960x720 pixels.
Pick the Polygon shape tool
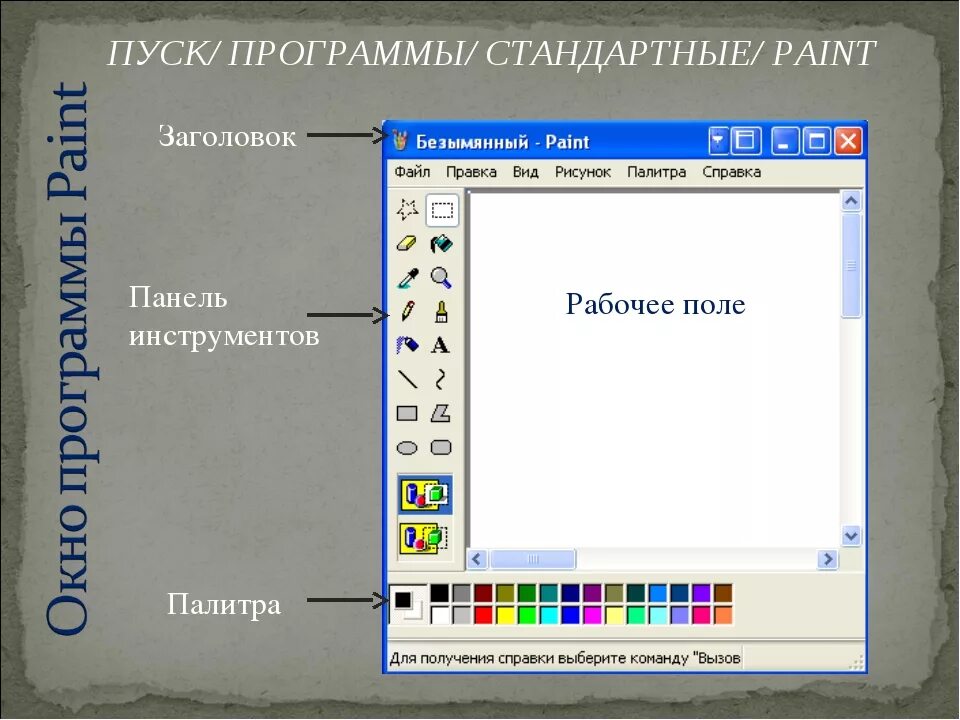pos(441,414)
